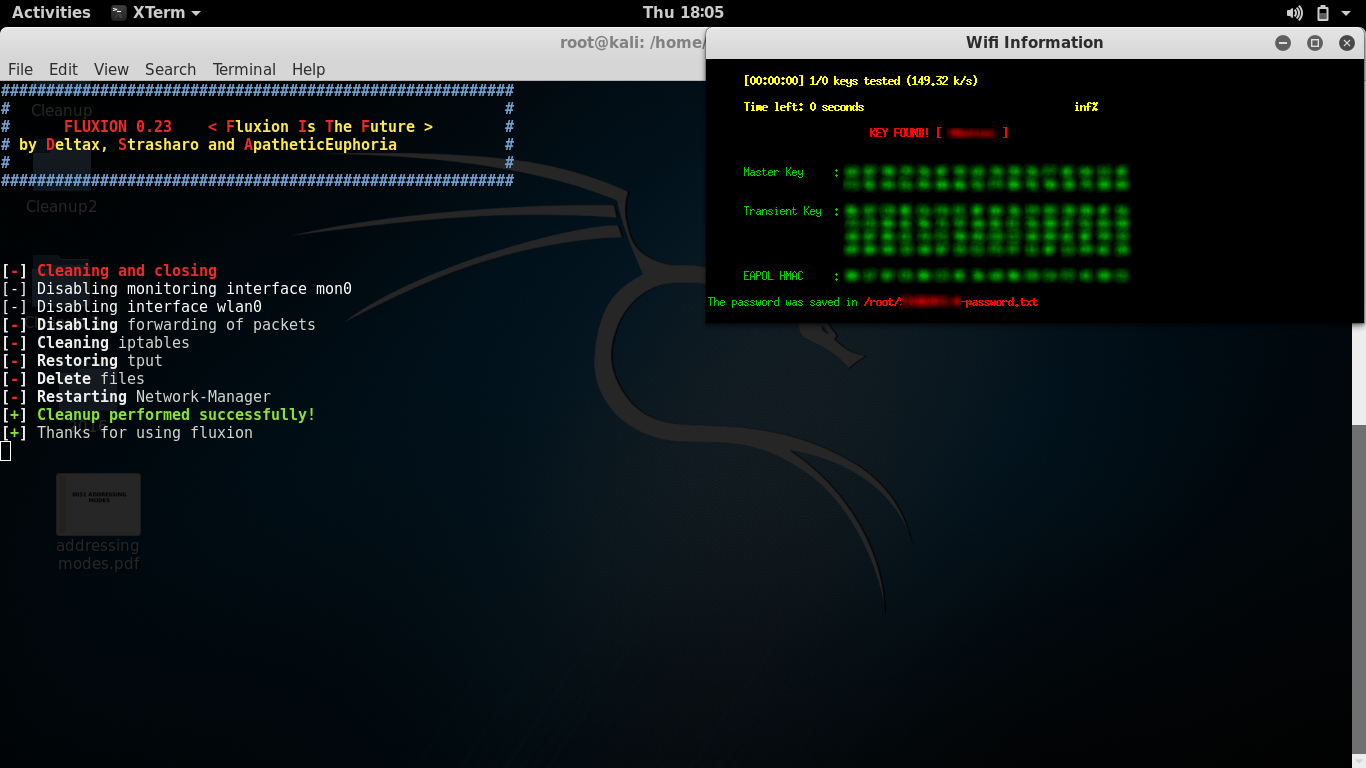This screenshot has height=768, width=1366.
Task: Click the battery status icon
Action: [x=1323, y=13]
